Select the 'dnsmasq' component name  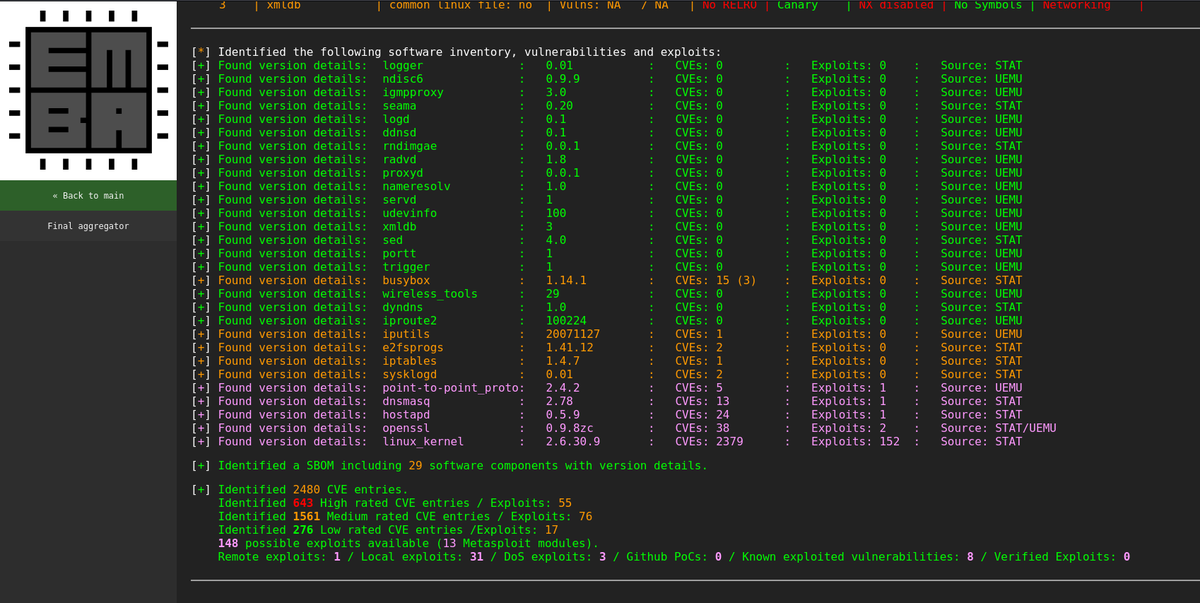[407, 401]
